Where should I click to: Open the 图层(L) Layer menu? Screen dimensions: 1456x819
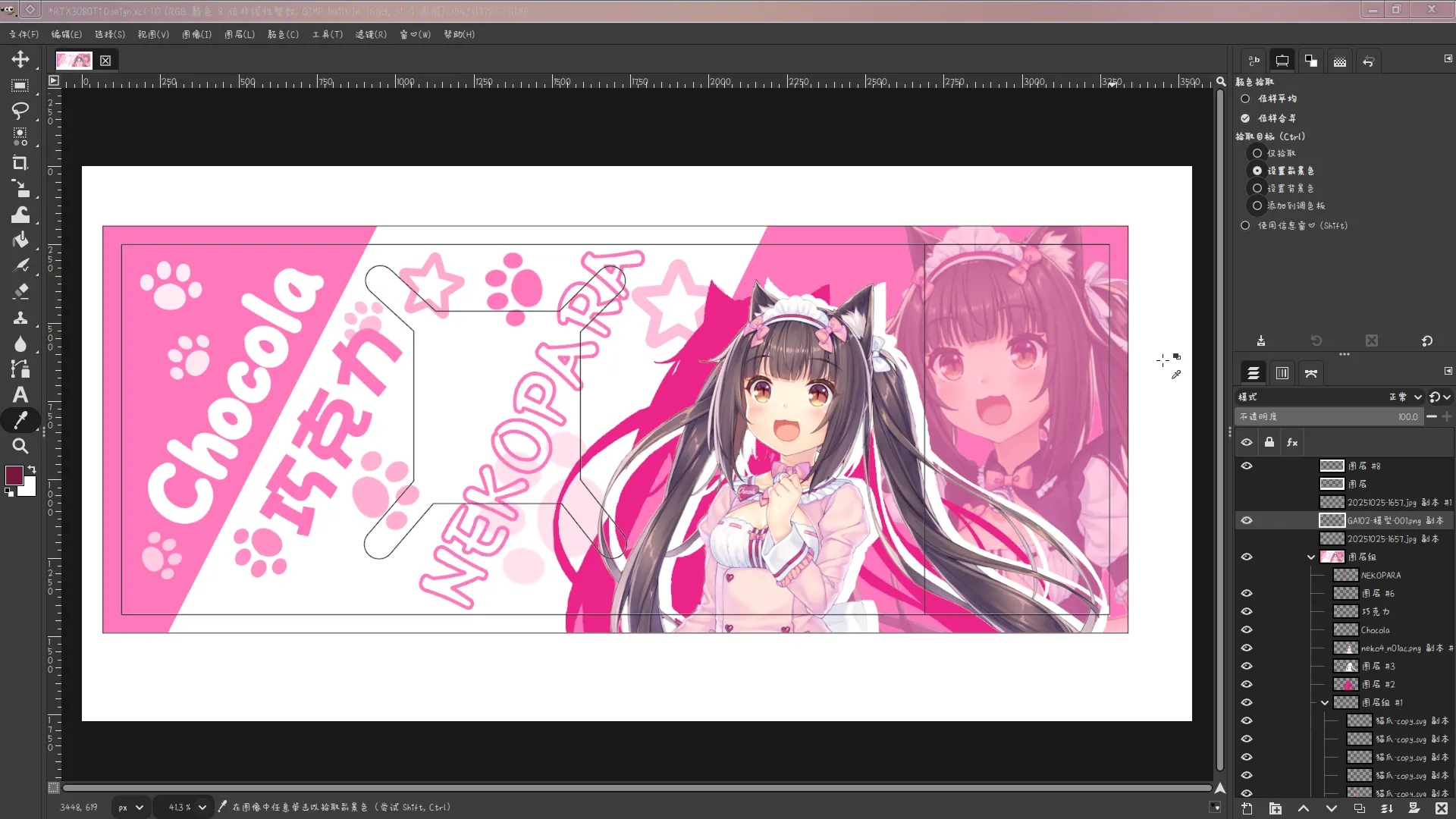pos(240,34)
